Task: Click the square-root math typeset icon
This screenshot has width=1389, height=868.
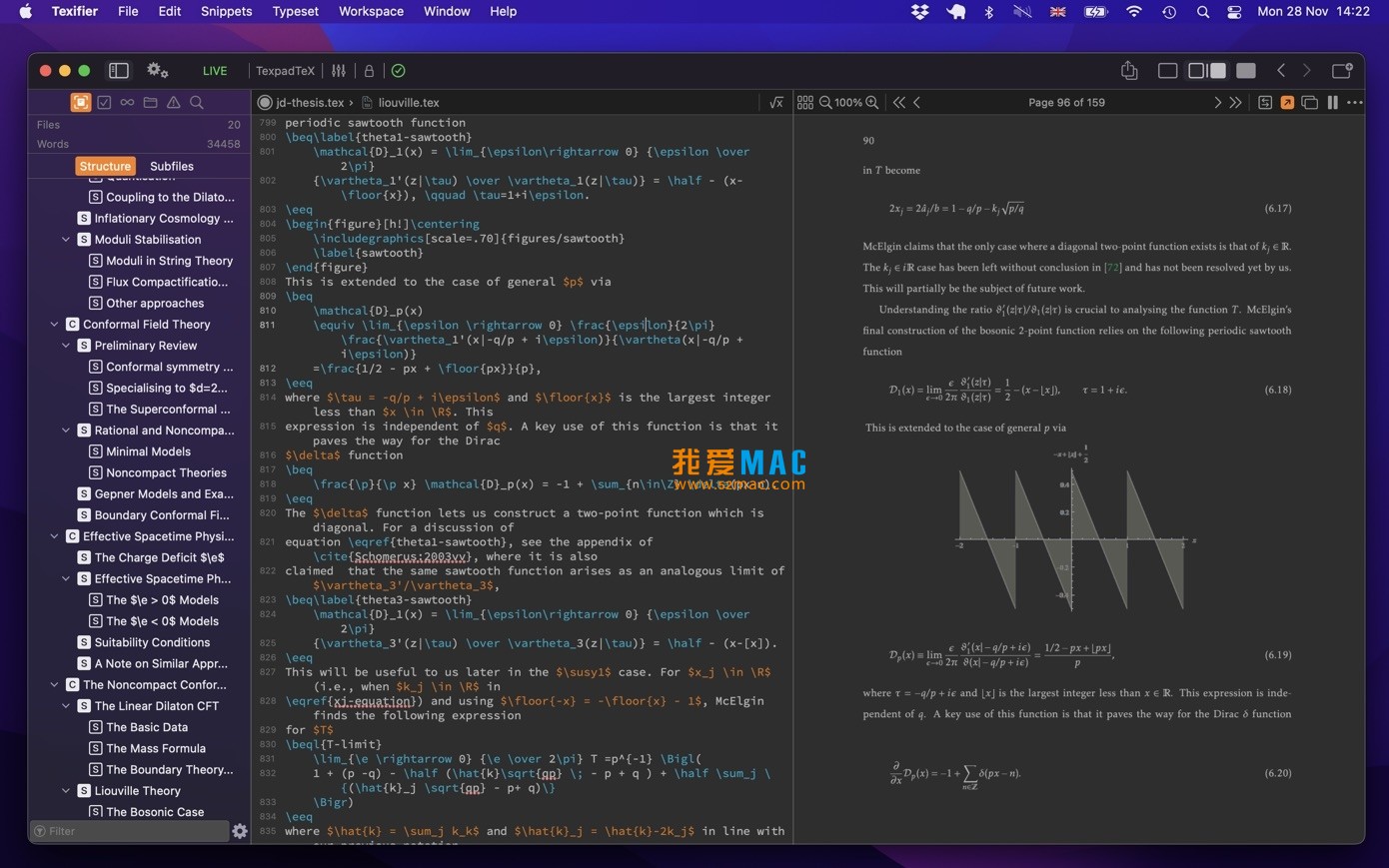Action: pyautogui.click(x=776, y=102)
